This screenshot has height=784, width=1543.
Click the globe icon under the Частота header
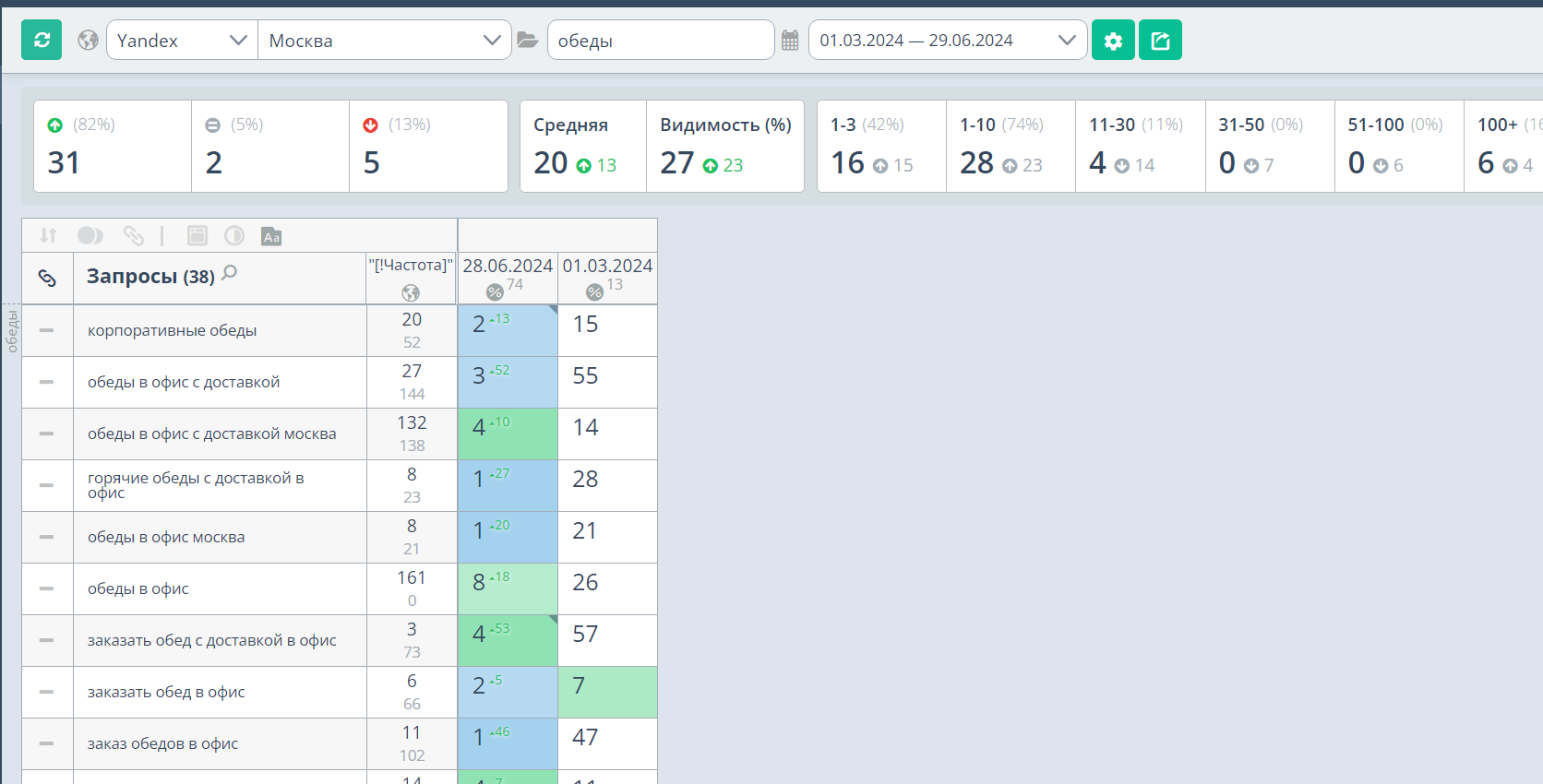411,292
